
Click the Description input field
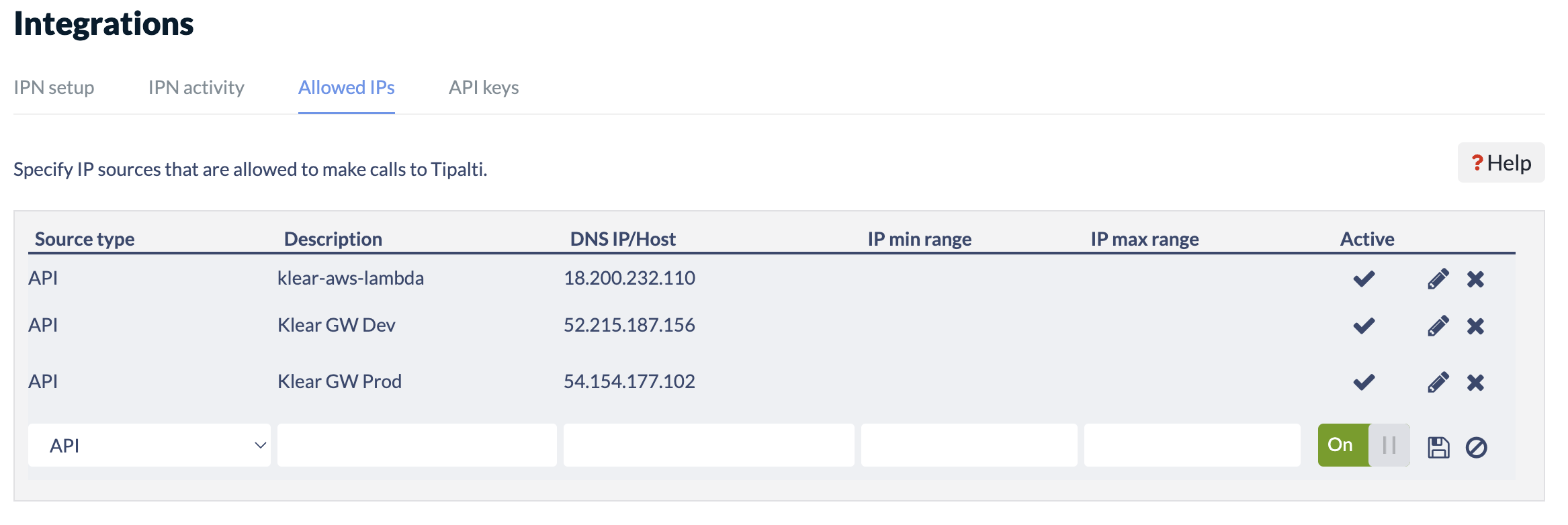(417, 445)
